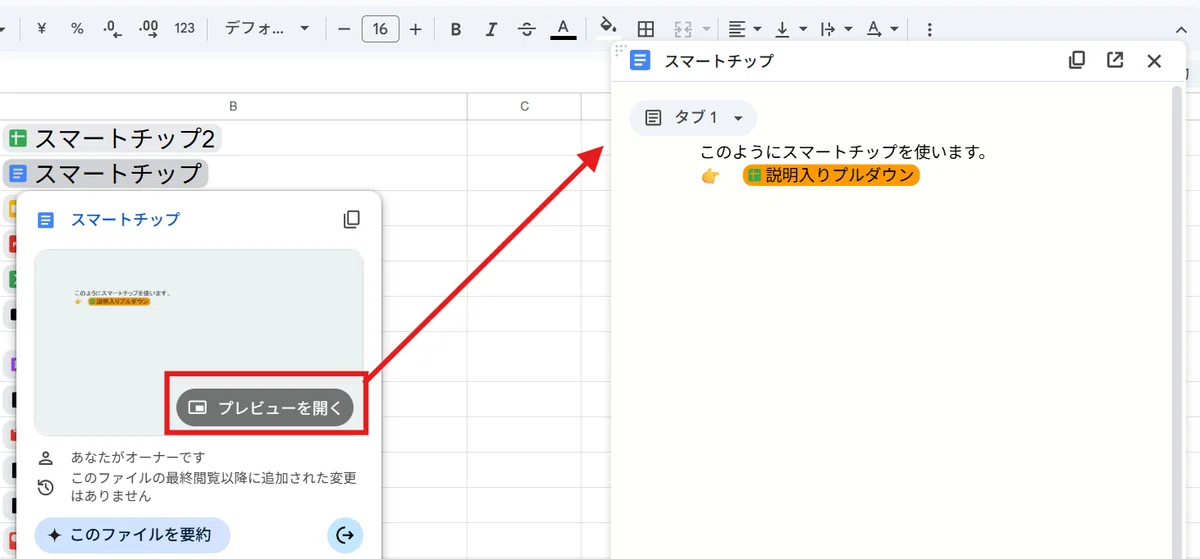Open the text color picker
Screen dimensions: 1200x559
click(563, 29)
